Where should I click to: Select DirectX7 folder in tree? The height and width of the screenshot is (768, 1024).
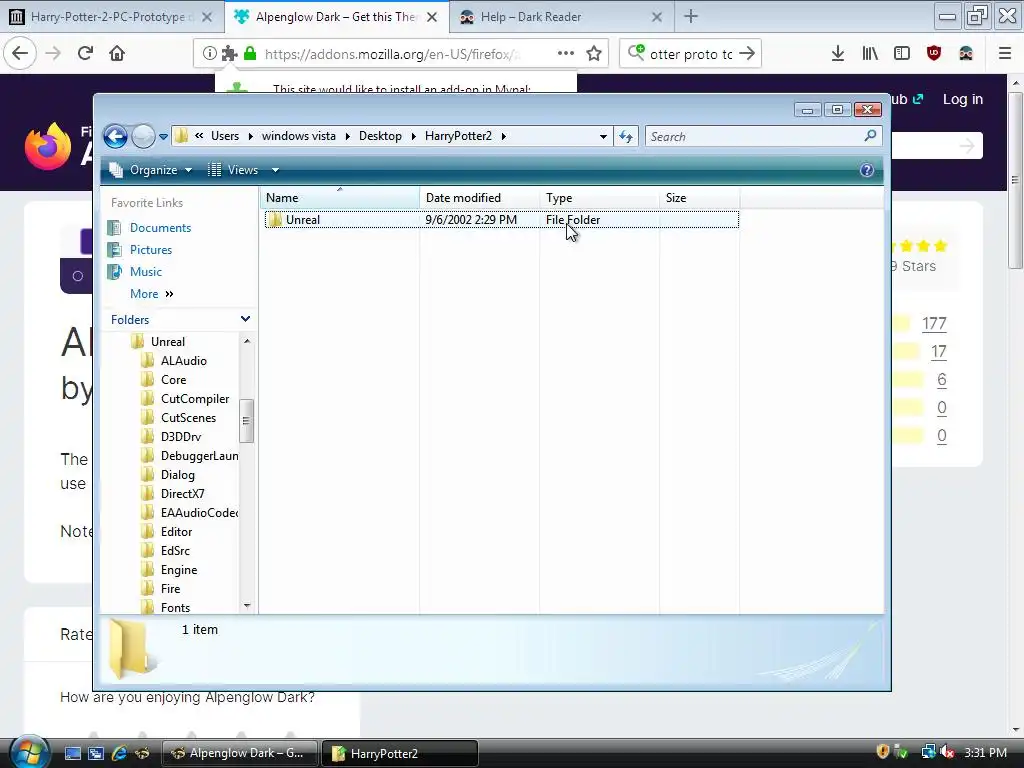(x=182, y=494)
